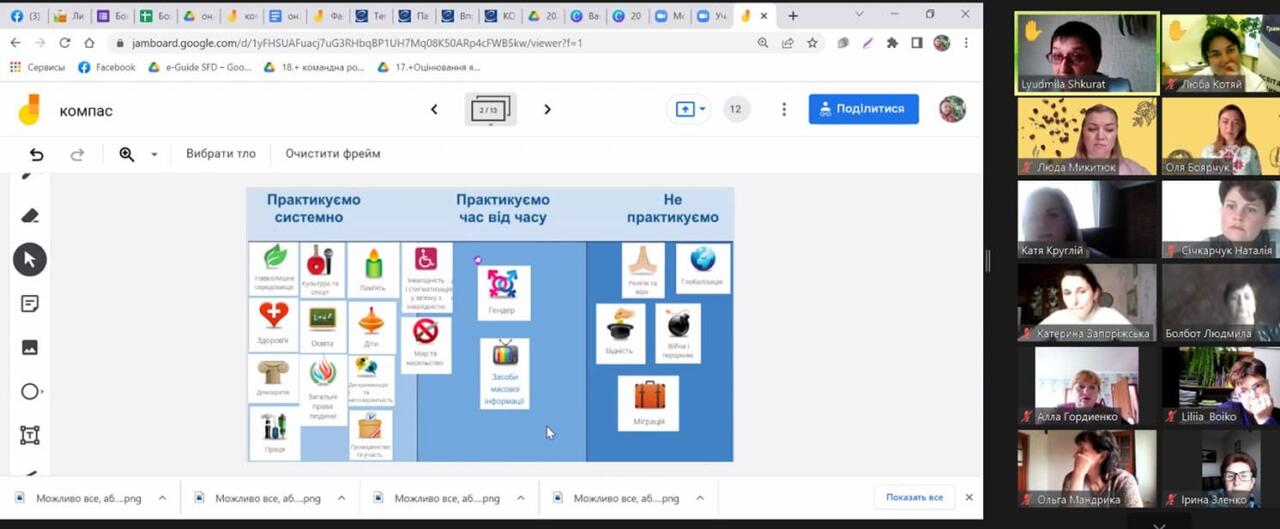
Task: Select the Міграція suitcase card
Action: tap(648, 403)
